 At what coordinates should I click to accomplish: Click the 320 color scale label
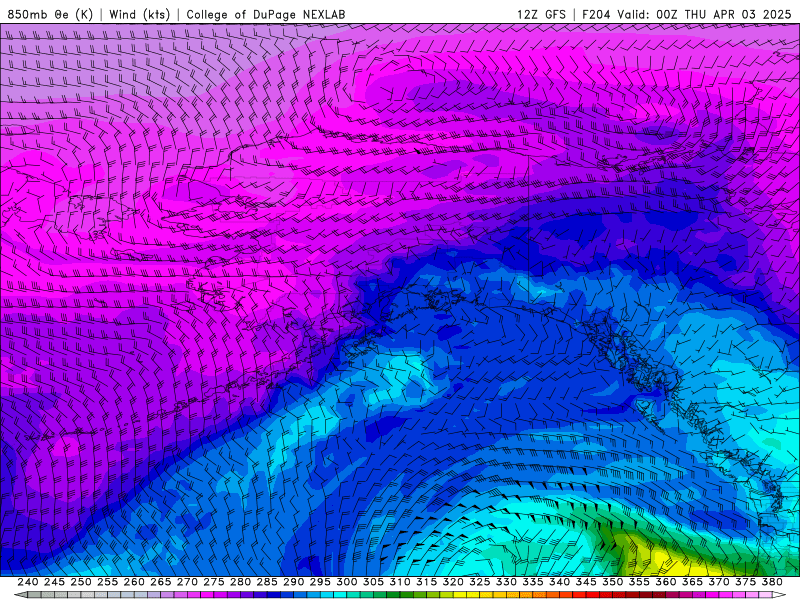453,582
